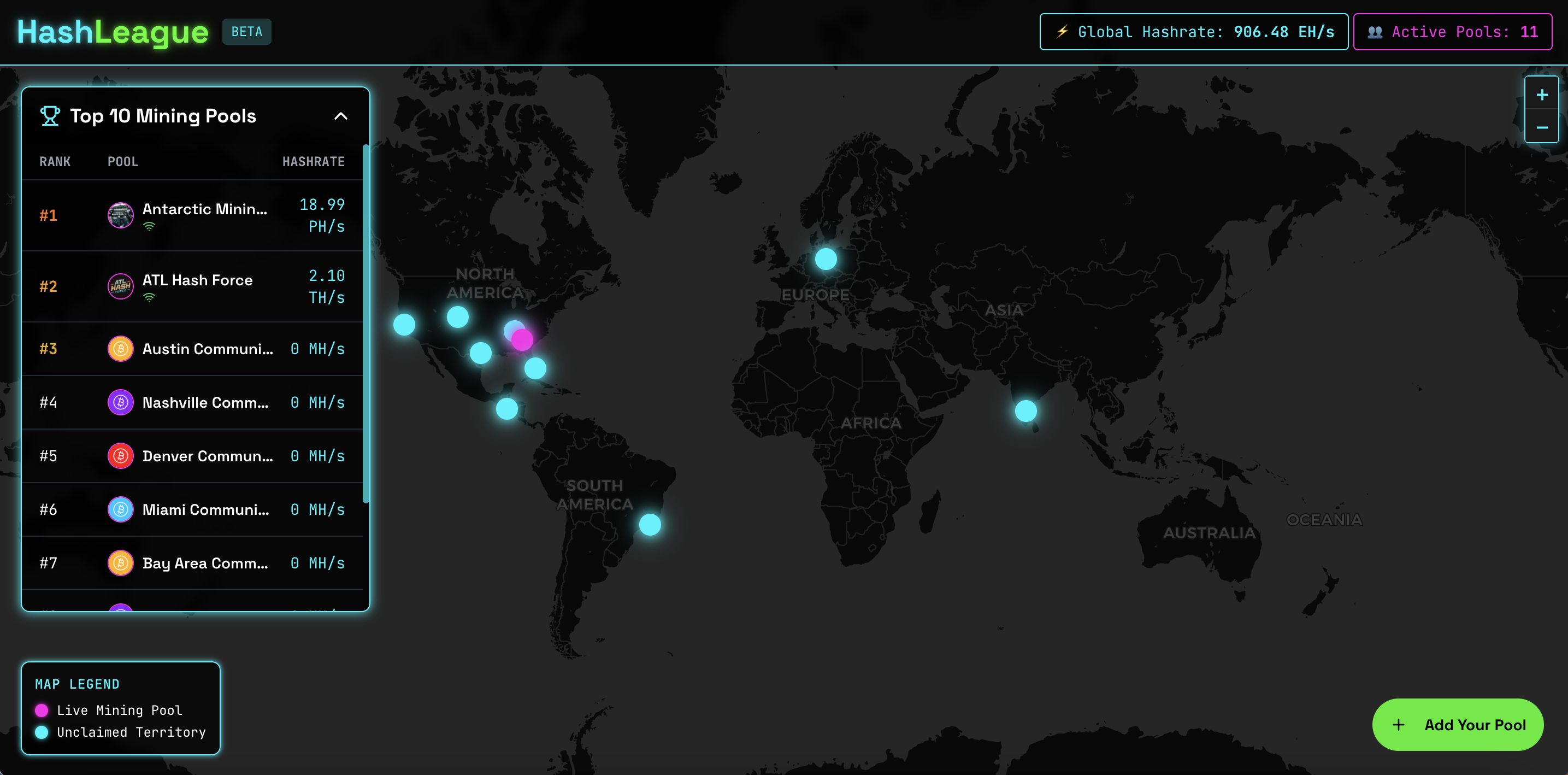This screenshot has width=1568, height=775.
Task: Click the magenta Live Mining Pool legend swatch
Action: [x=42, y=710]
